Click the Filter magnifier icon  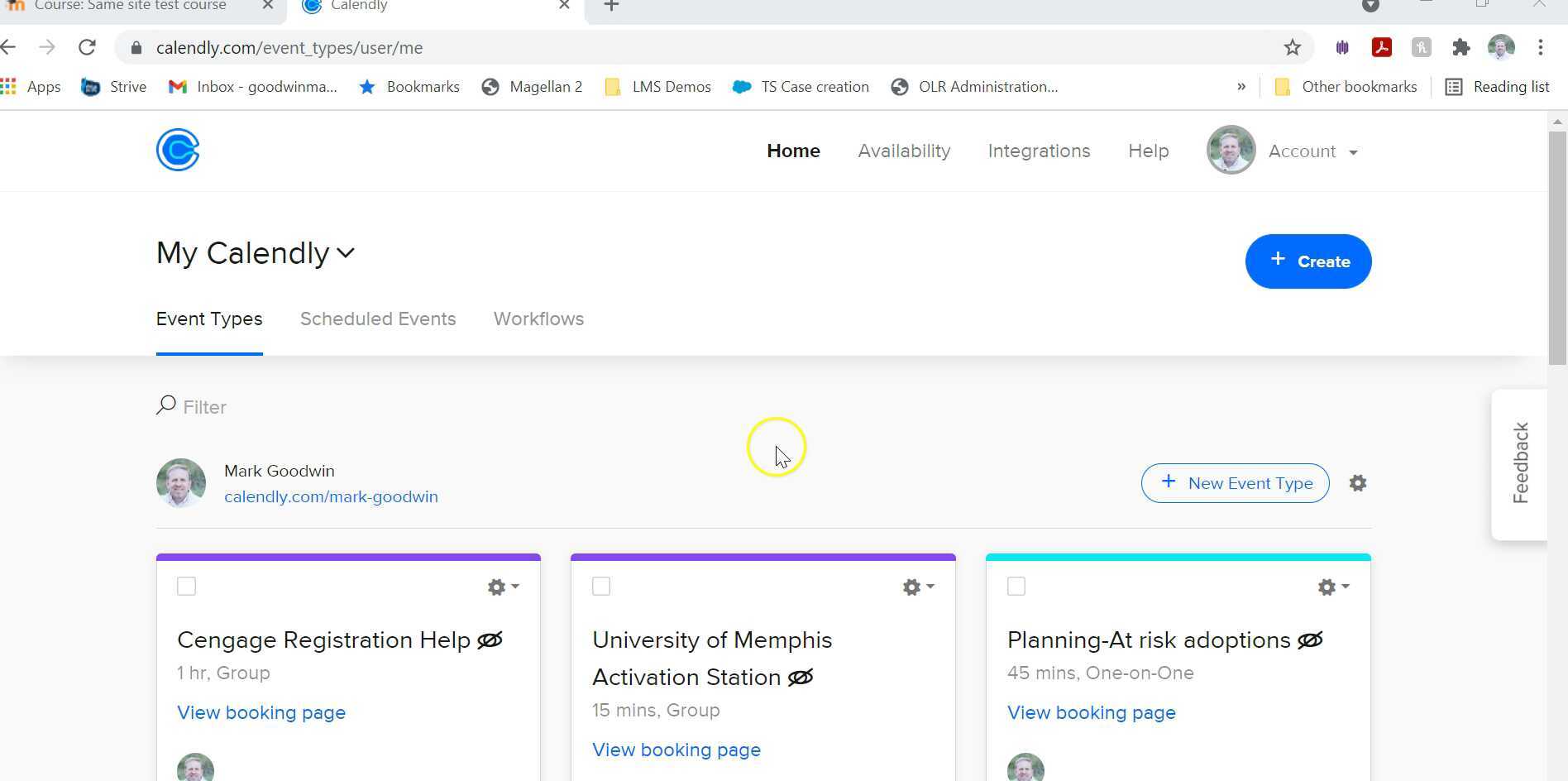point(166,405)
